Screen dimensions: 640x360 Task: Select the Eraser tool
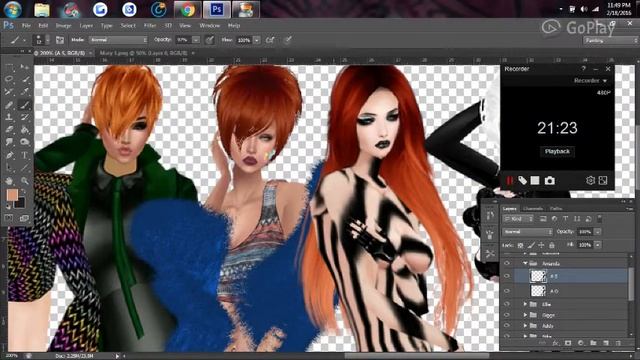pyautogui.click(x=9, y=130)
